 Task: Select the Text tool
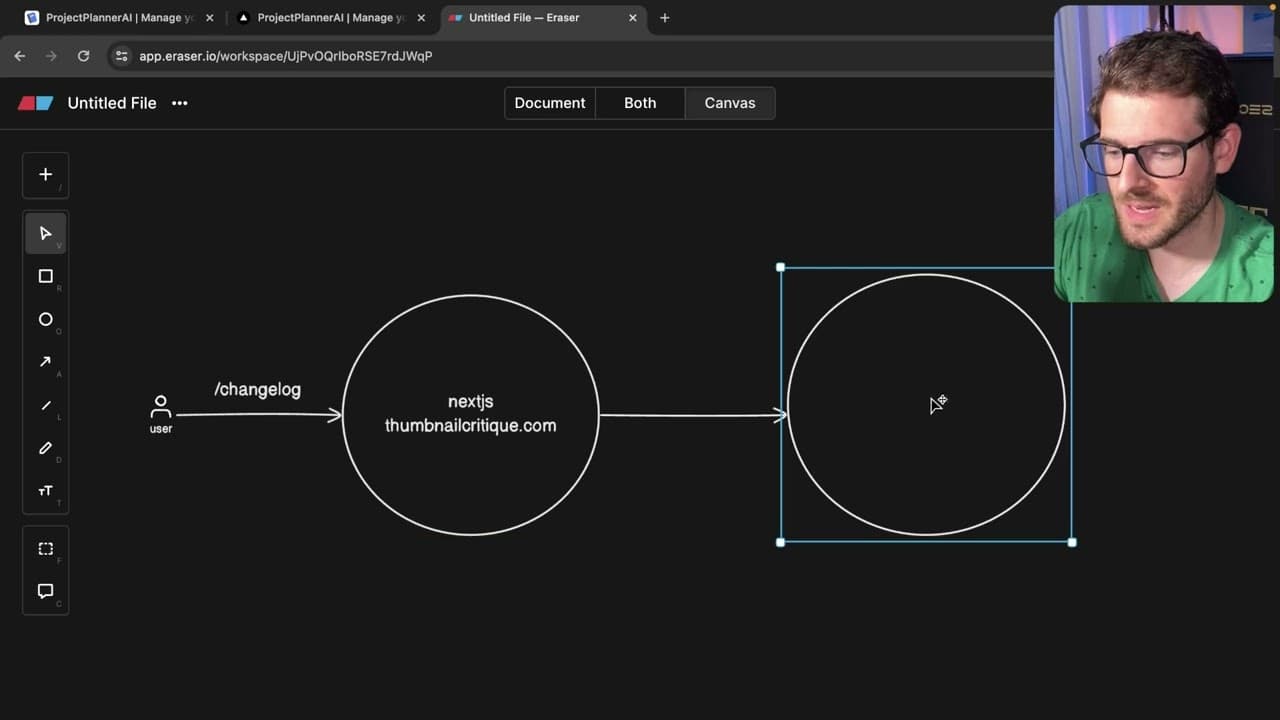[45, 491]
